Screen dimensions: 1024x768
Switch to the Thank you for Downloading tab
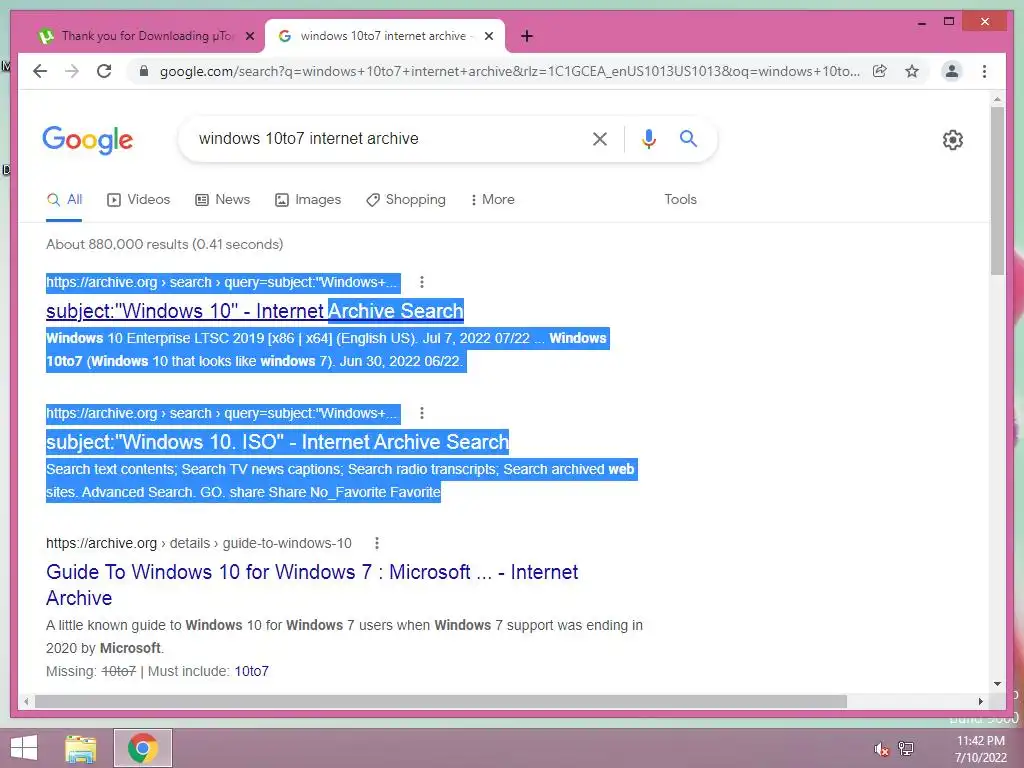coord(146,36)
